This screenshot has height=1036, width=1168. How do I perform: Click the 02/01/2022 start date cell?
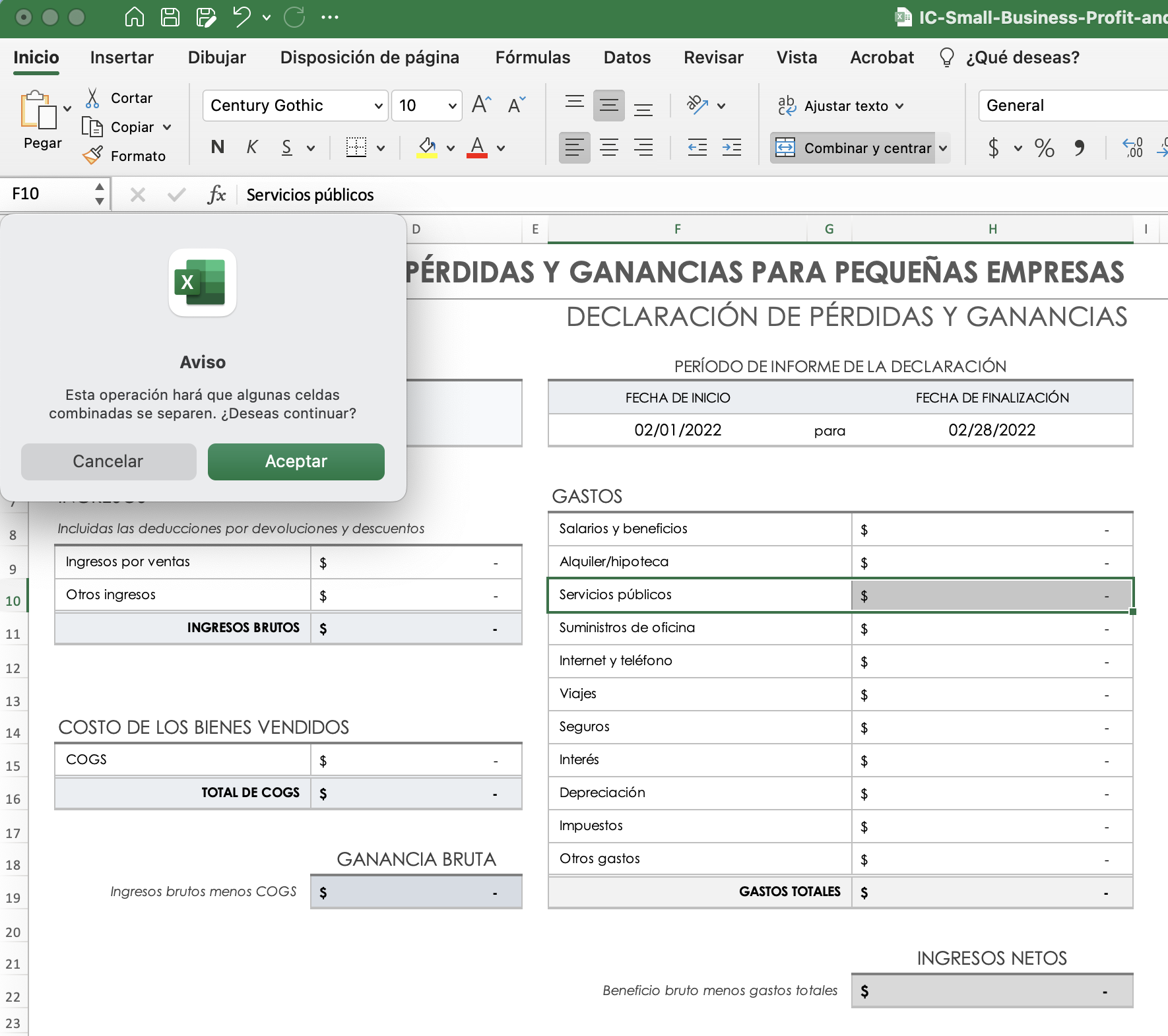tap(678, 430)
